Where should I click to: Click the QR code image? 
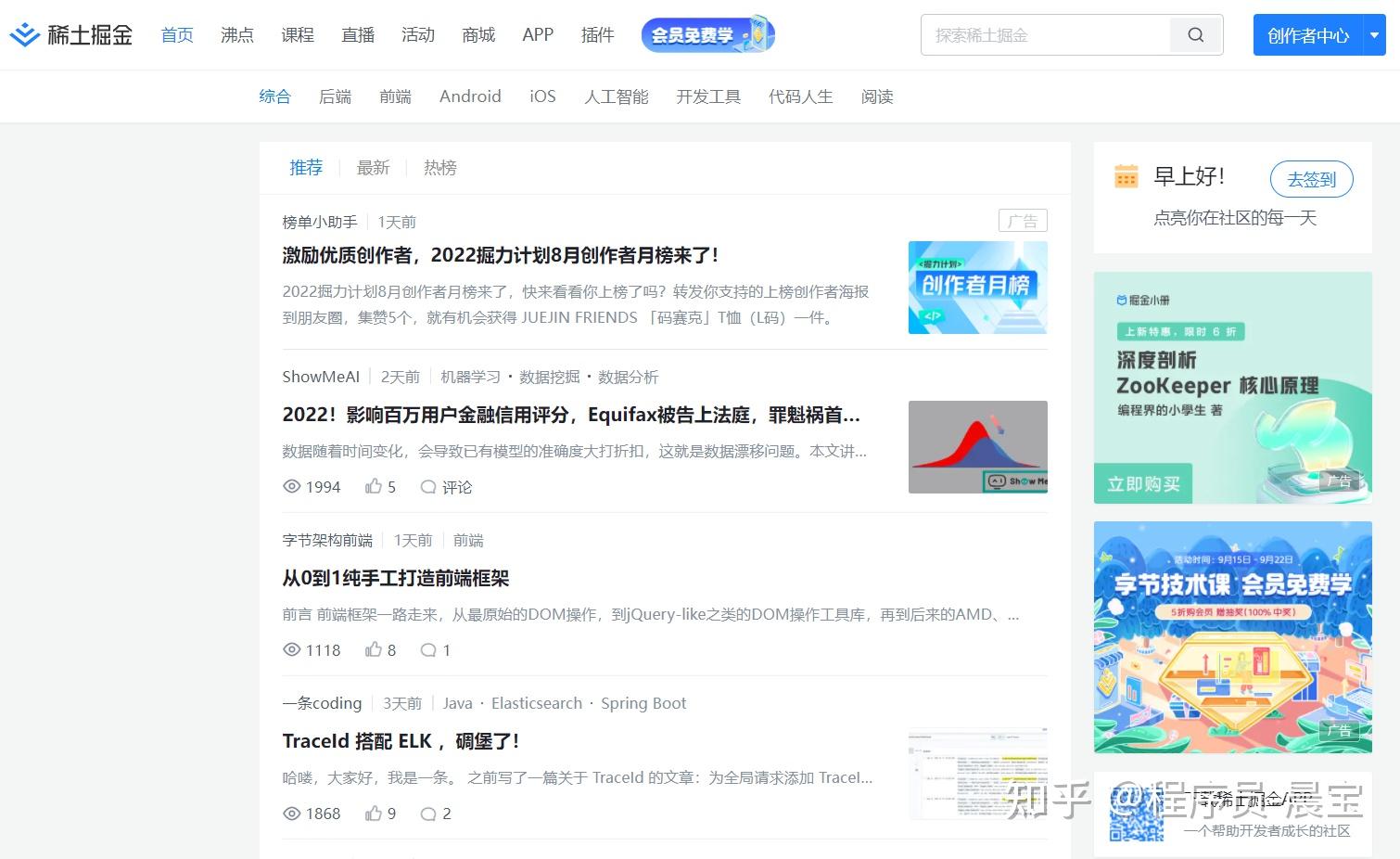coord(1137,815)
